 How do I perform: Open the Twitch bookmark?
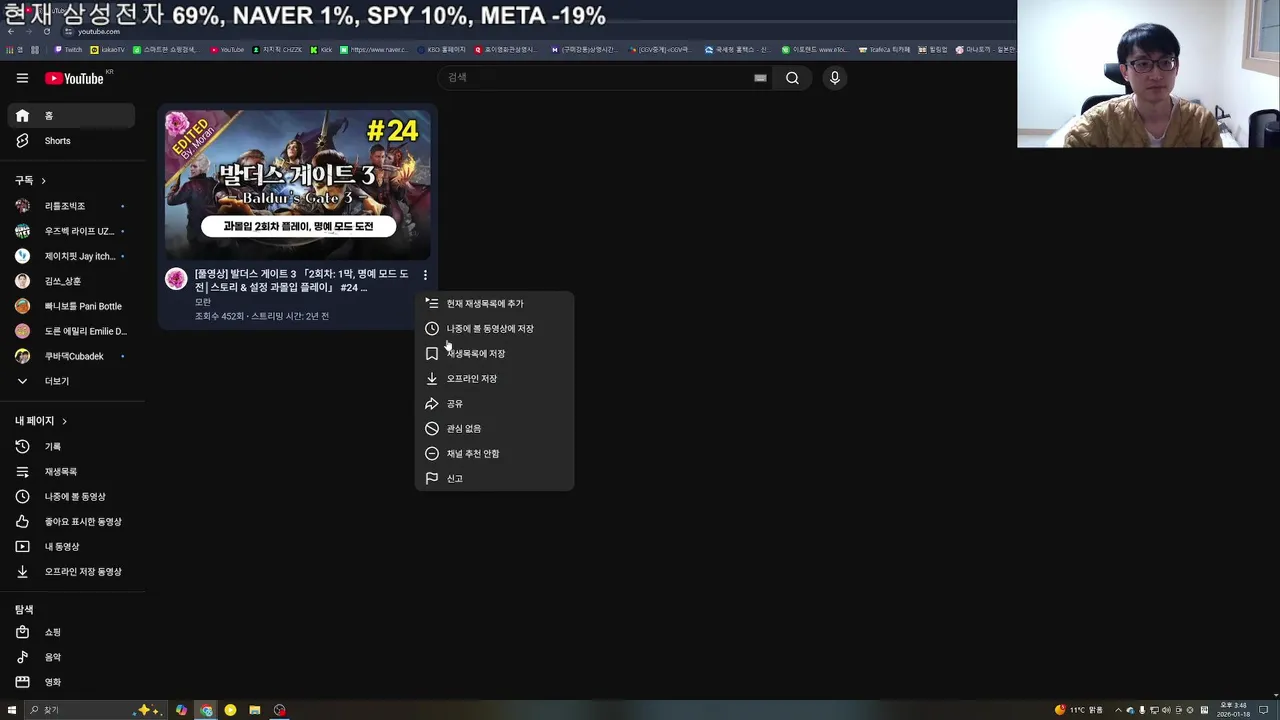[68, 49]
